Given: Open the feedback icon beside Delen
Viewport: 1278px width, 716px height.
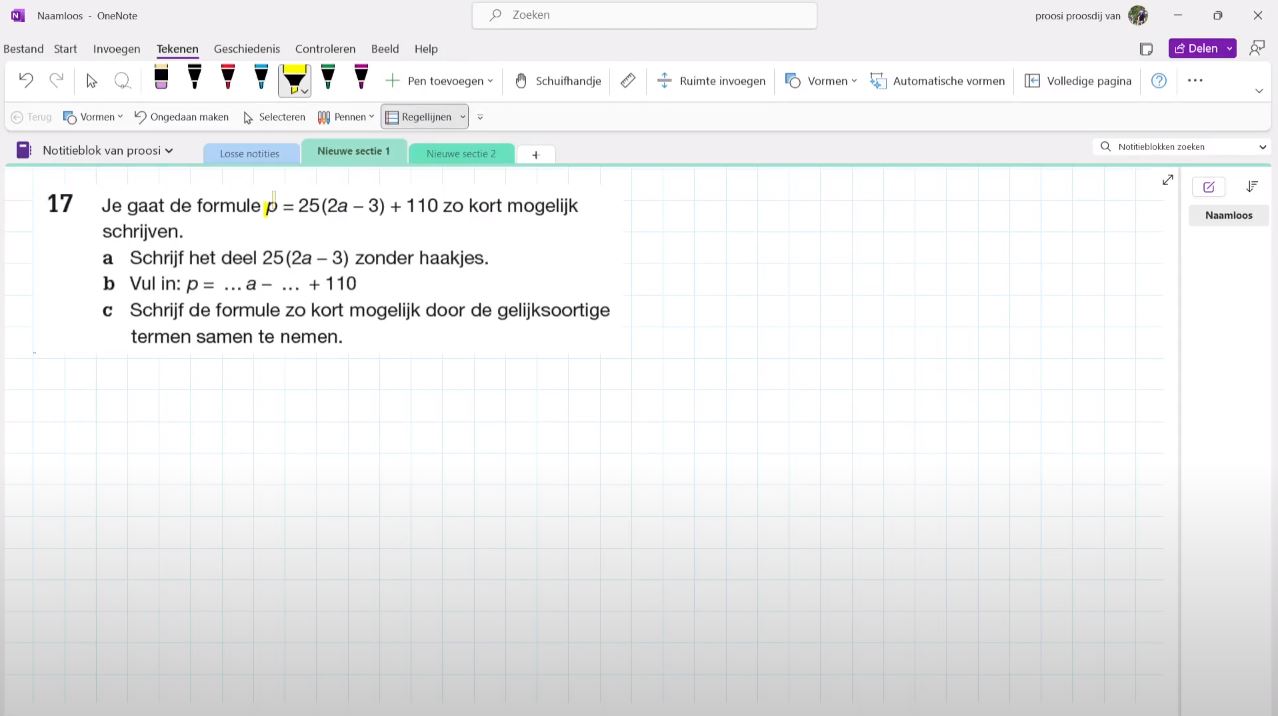Looking at the screenshot, I should 1257,48.
